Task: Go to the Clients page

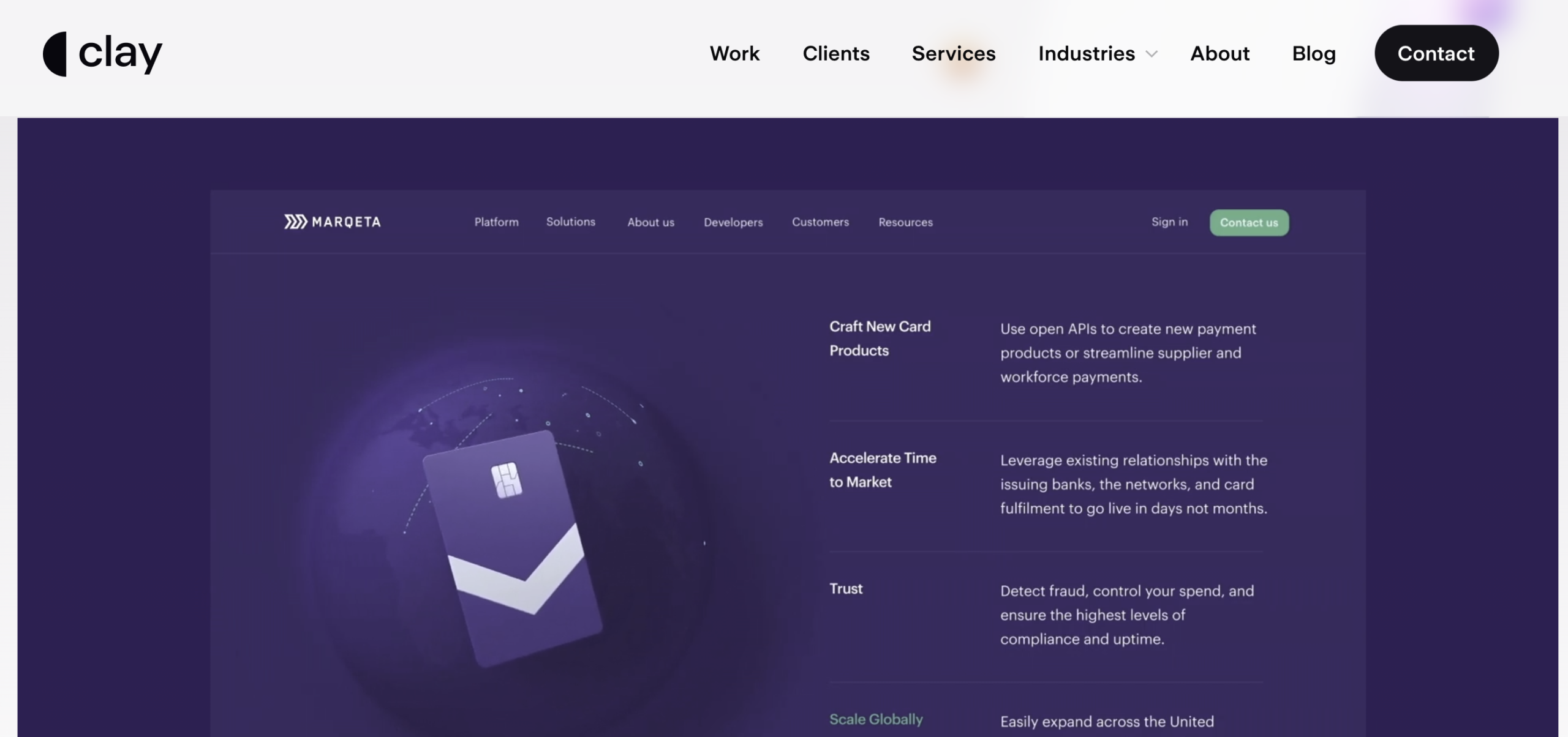Action: [x=836, y=54]
